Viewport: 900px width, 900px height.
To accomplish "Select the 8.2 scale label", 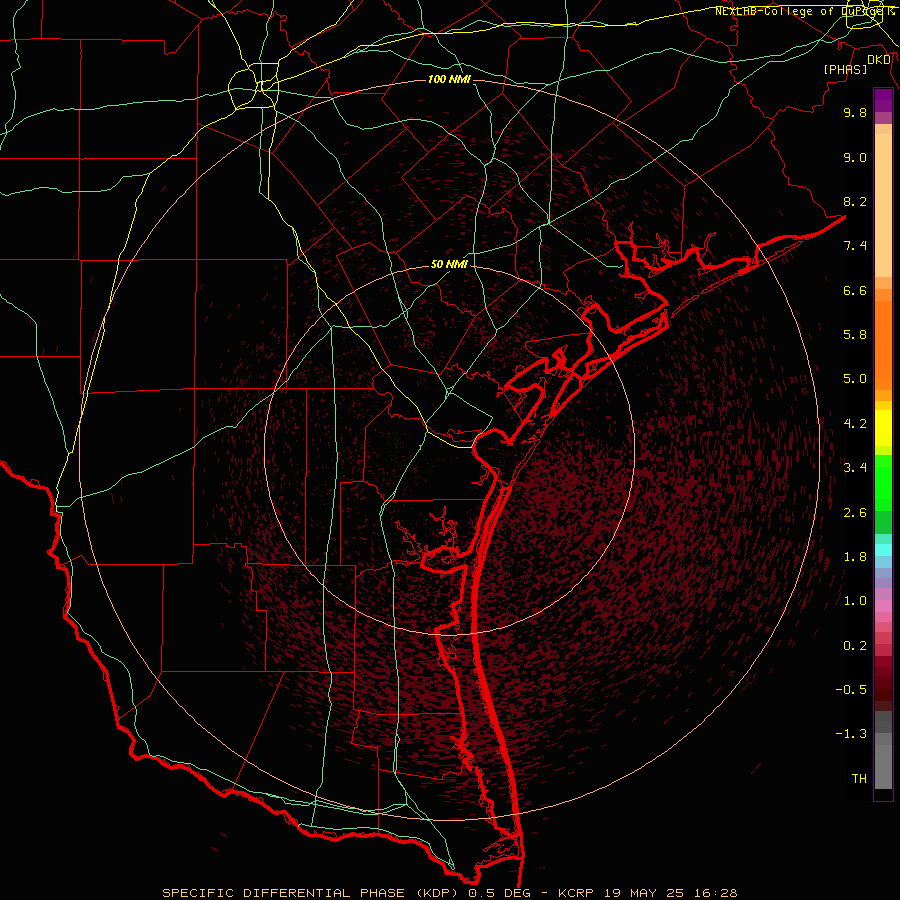I will (x=855, y=201).
